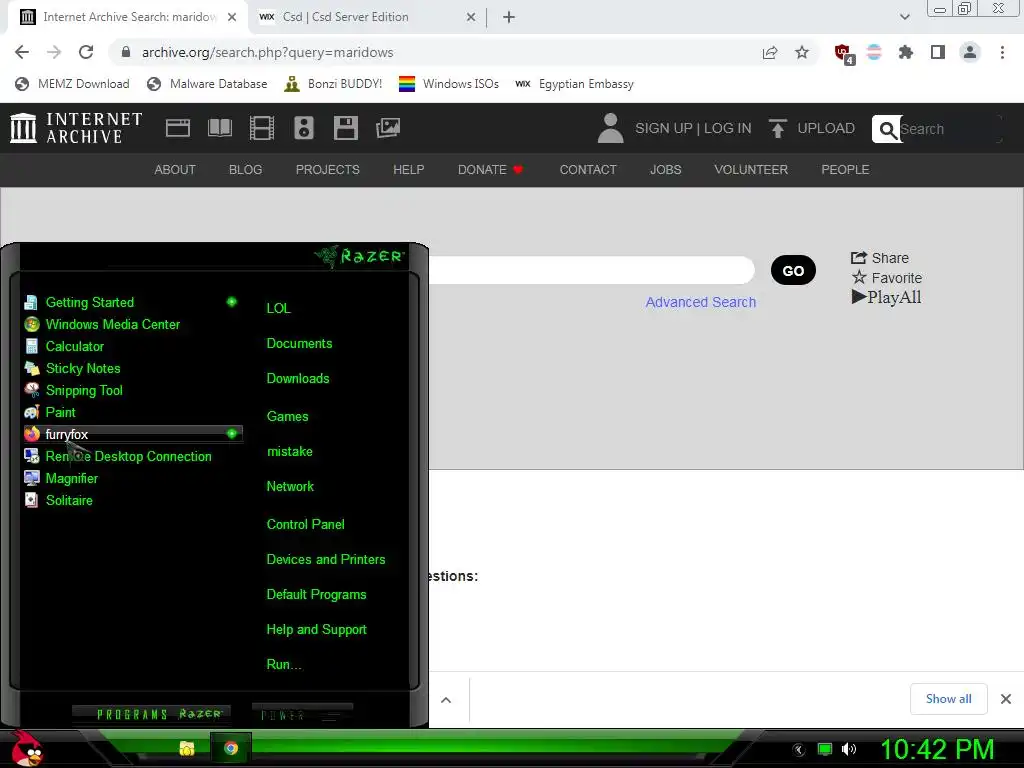Open the extensions puzzle icon

click(906, 52)
